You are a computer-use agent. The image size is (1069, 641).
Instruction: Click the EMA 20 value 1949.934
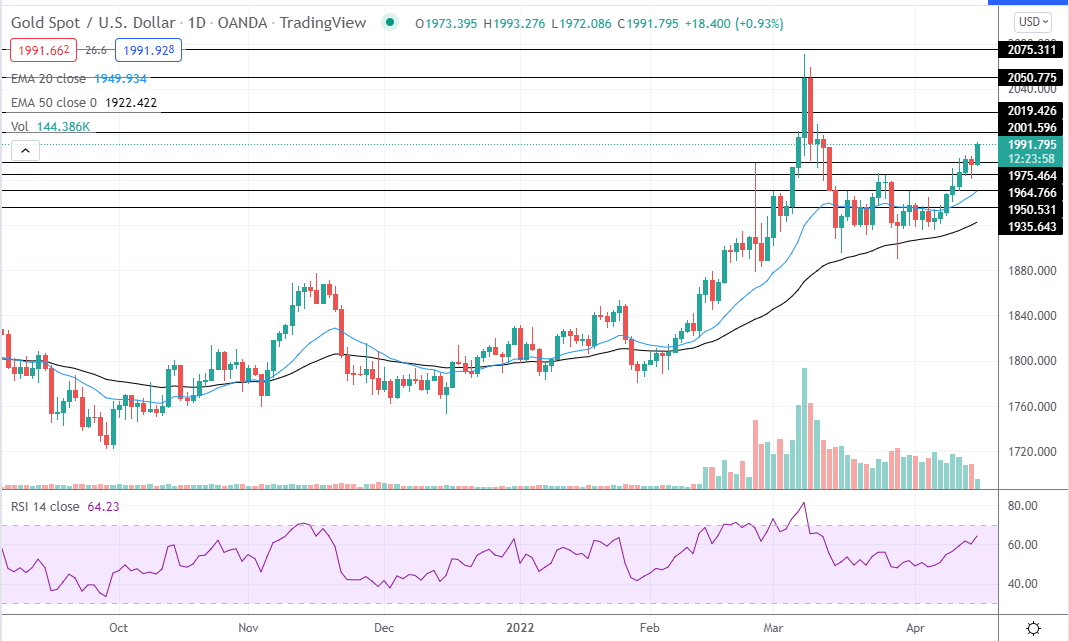click(121, 78)
